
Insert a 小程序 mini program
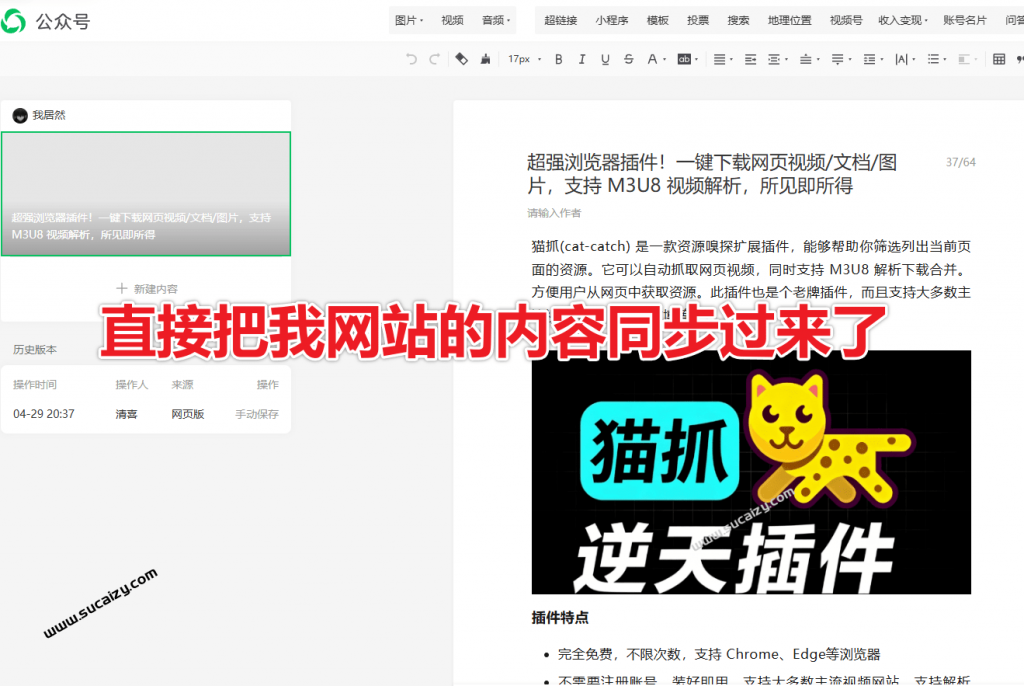point(611,20)
